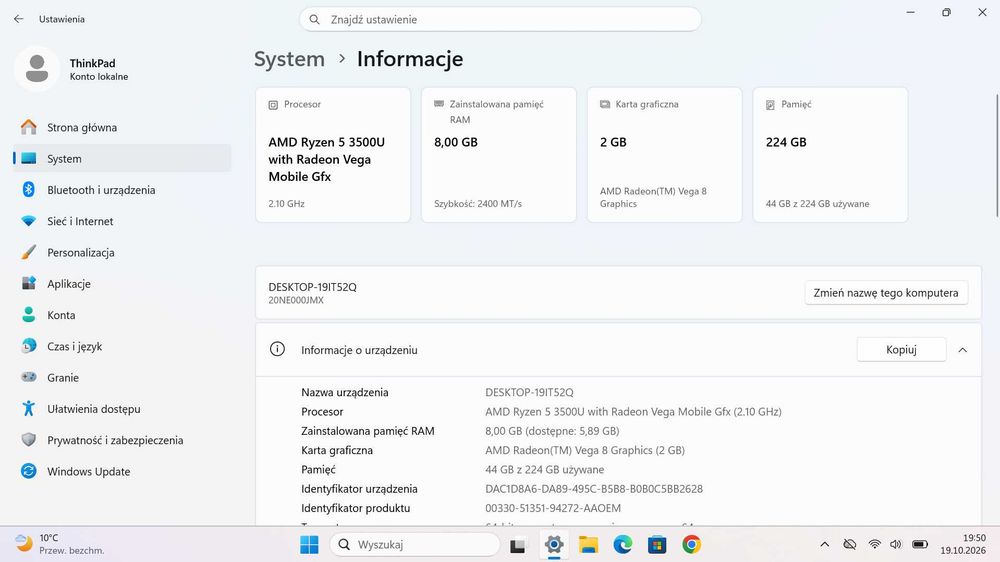Click the Wi-Fi tray icon
Screen dimensions: 1000x562
874,544
